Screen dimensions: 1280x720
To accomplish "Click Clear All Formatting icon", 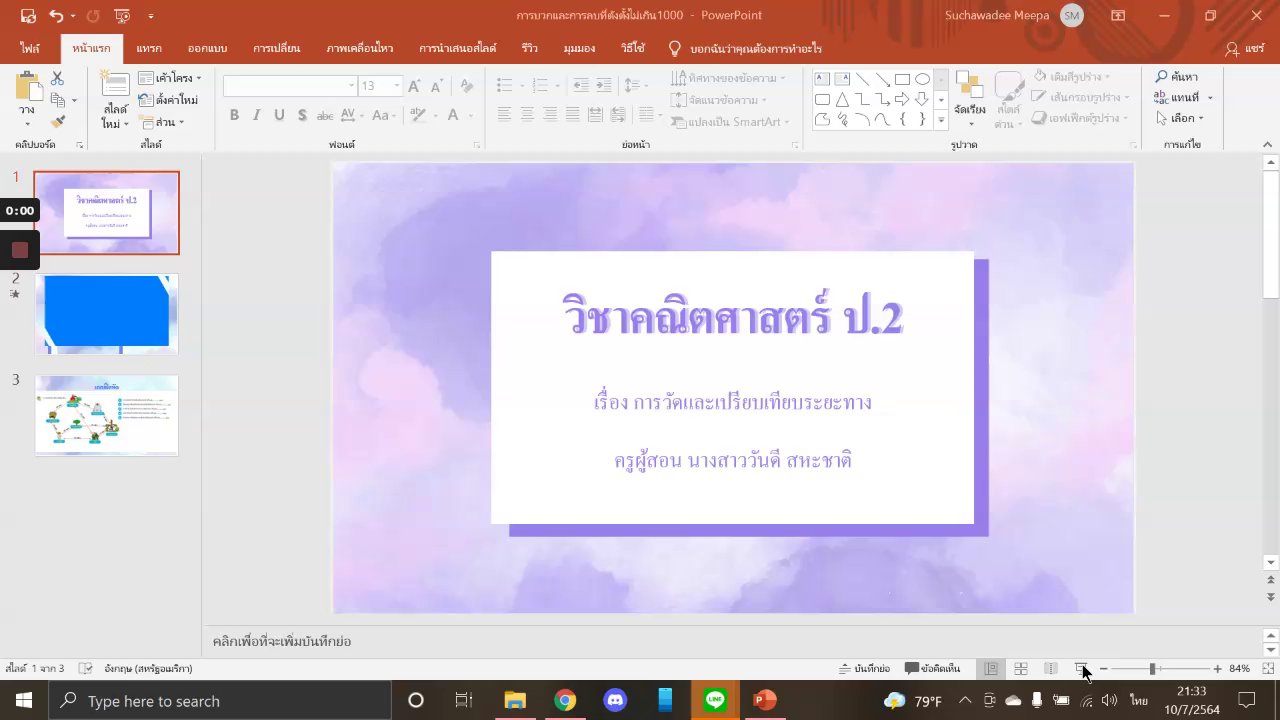I will tap(465, 86).
